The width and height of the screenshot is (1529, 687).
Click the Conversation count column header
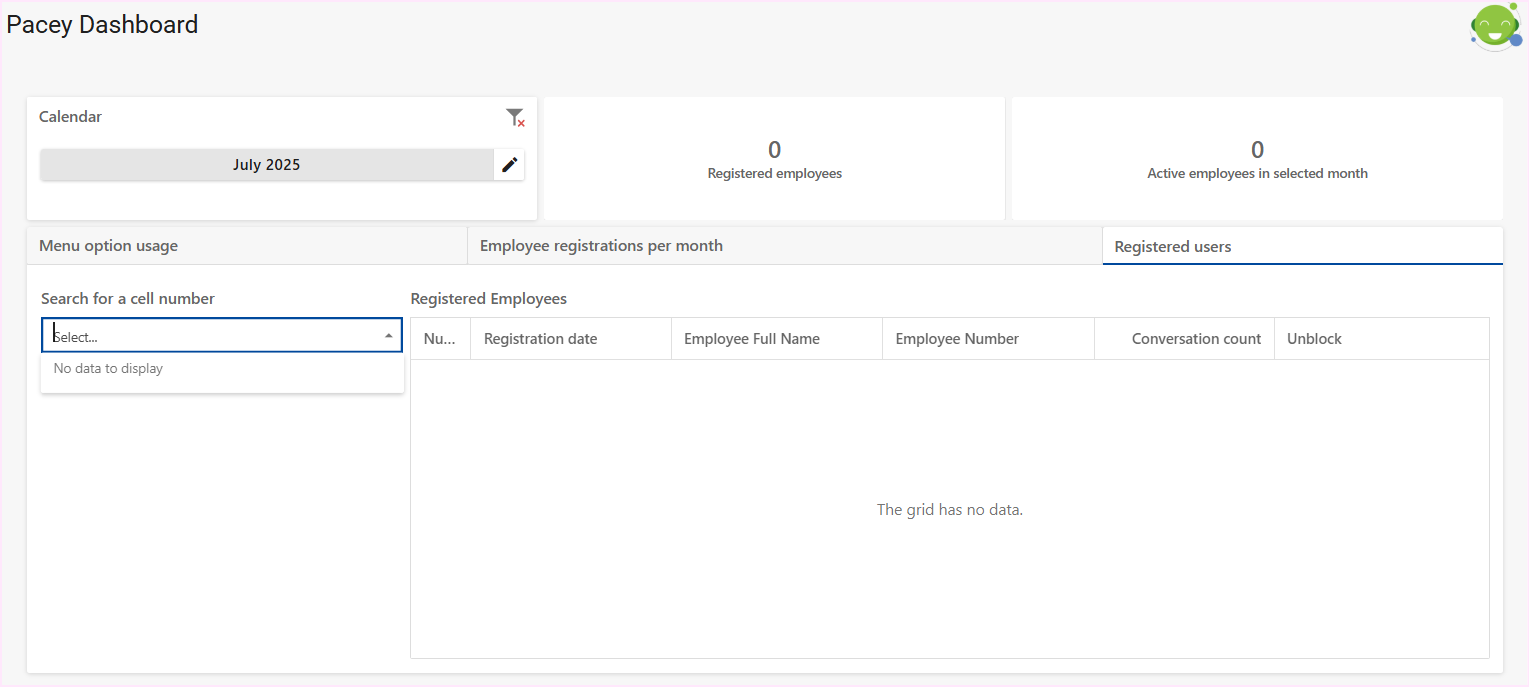click(x=1196, y=339)
